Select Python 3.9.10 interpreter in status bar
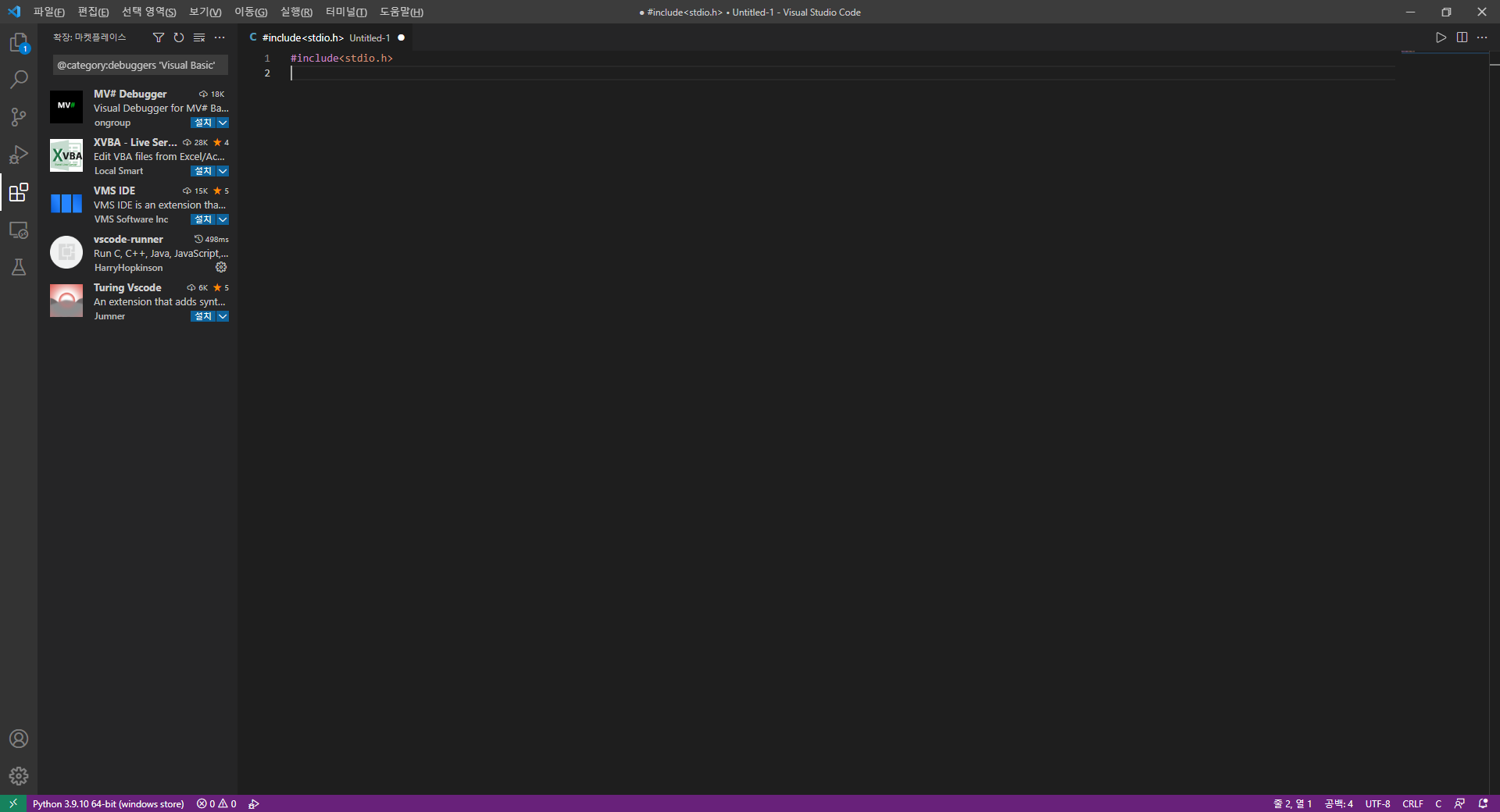This screenshot has height=812, width=1500. click(108, 803)
